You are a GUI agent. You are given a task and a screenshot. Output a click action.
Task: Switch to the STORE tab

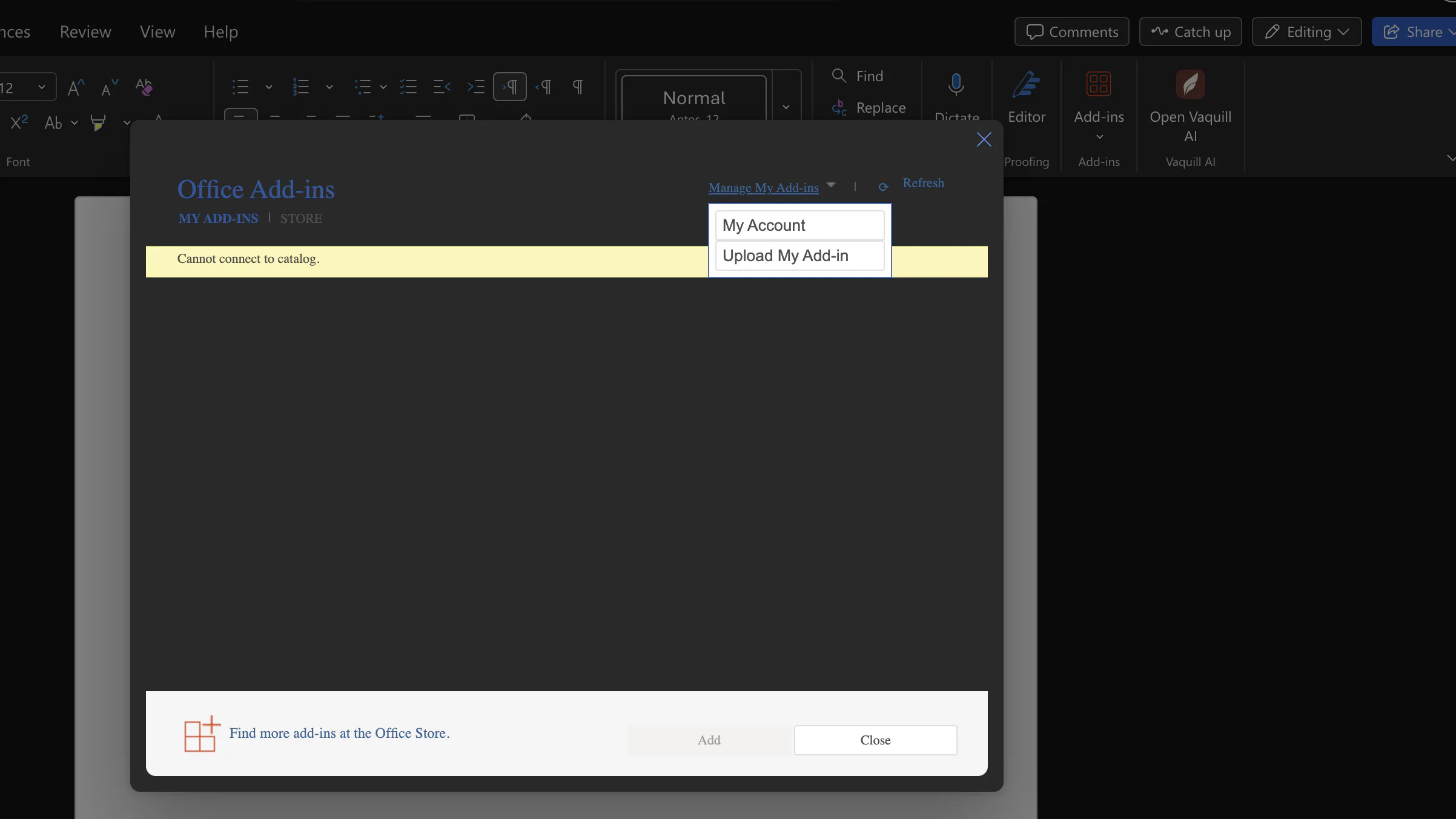click(x=301, y=218)
